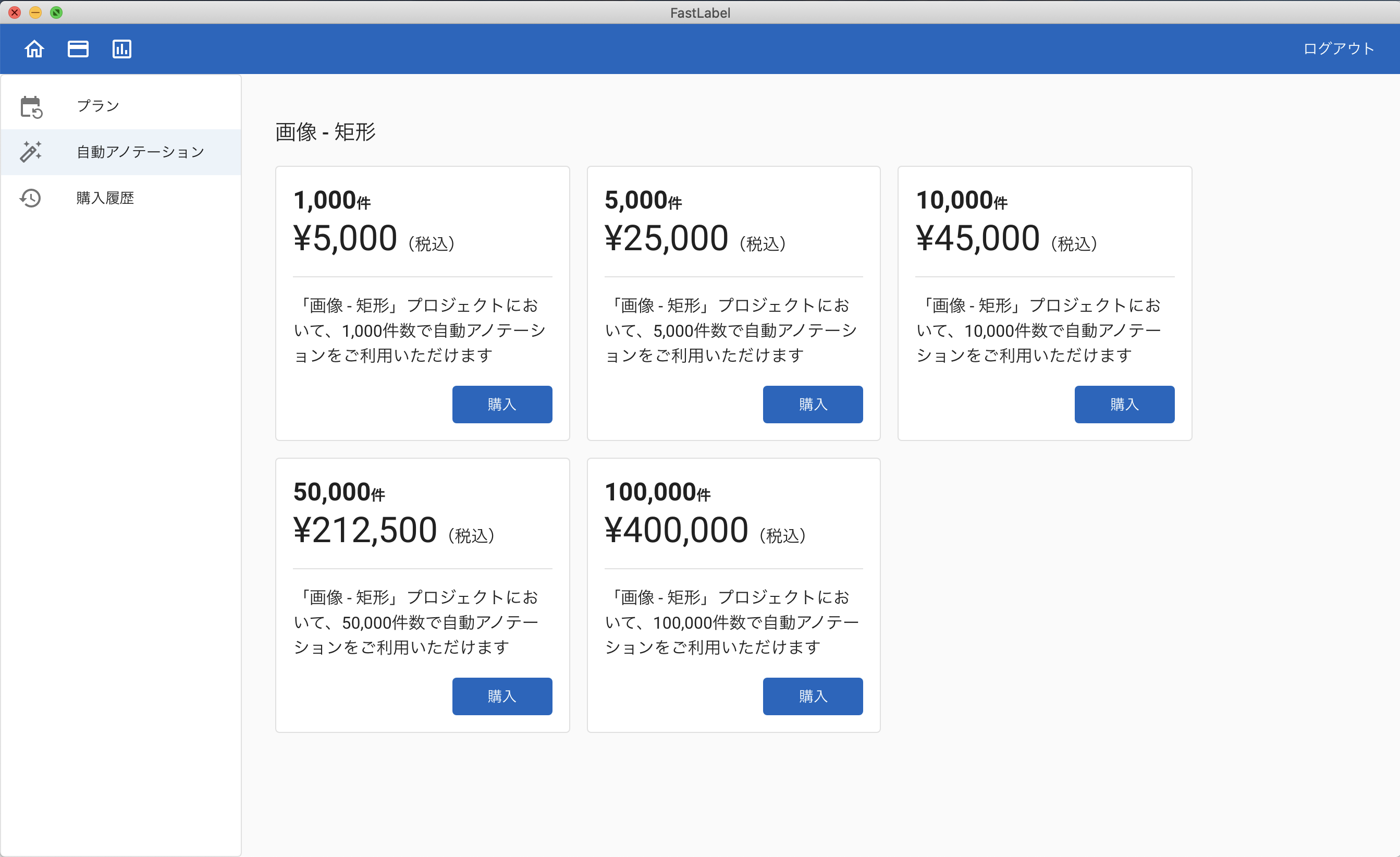The image size is (1400, 857).
Task: Click ログアウト to log out
Action: coord(1338,49)
